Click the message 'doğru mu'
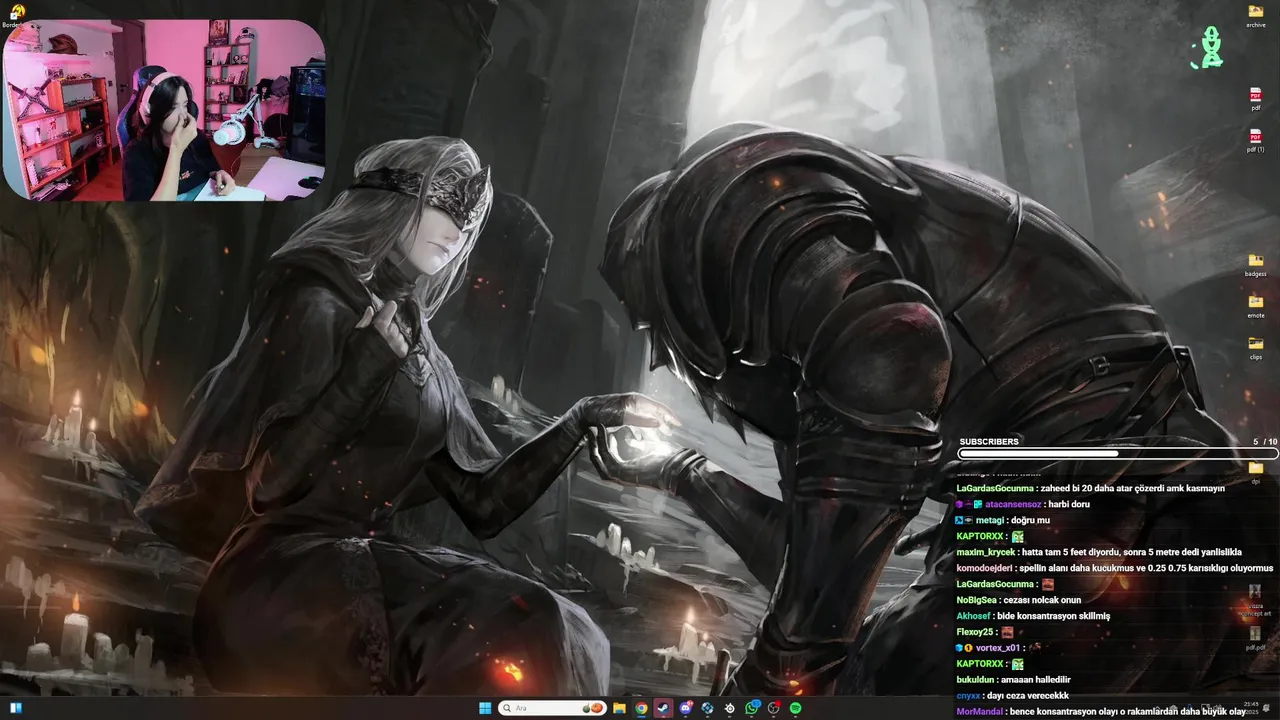Image resolution: width=1280 pixels, height=720 pixels. (x=1032, y=520)
